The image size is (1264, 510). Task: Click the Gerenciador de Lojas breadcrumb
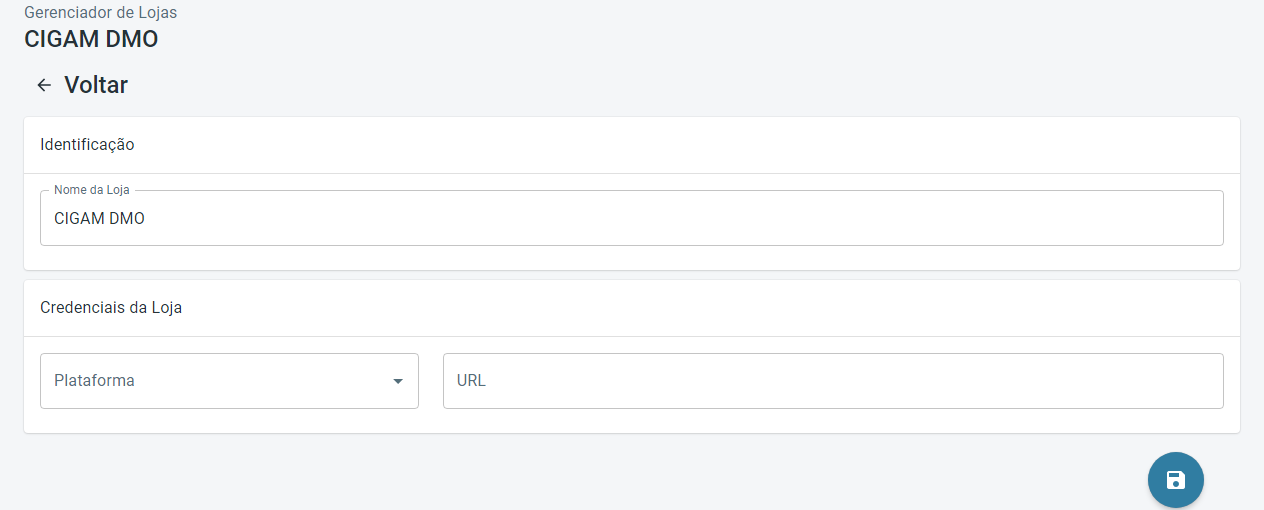pyautogui.click(x=100, y=13)
